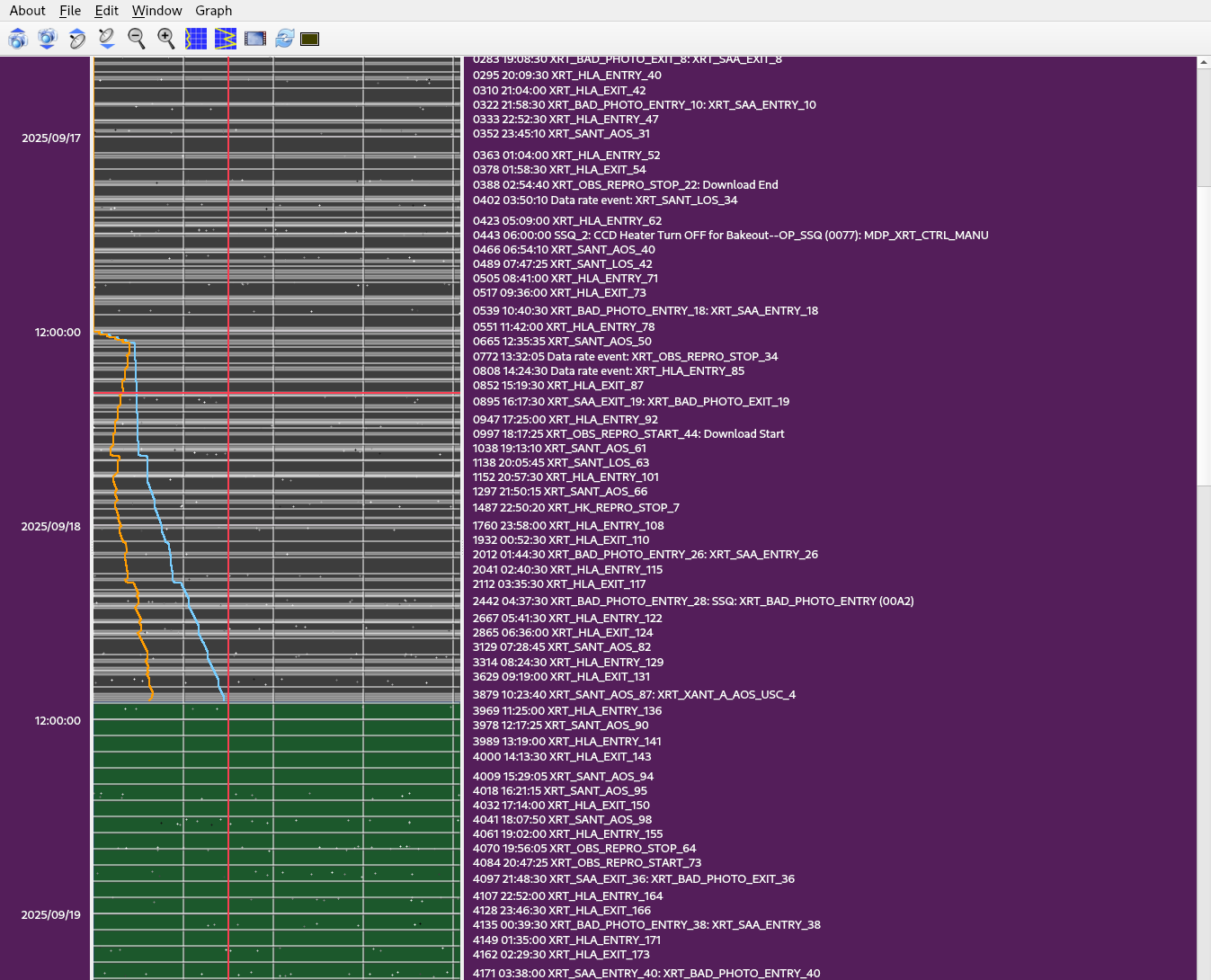Zoom in using the plus magnifier
1211x980 pixels.
pyautogui.click(x=166, y=39)
